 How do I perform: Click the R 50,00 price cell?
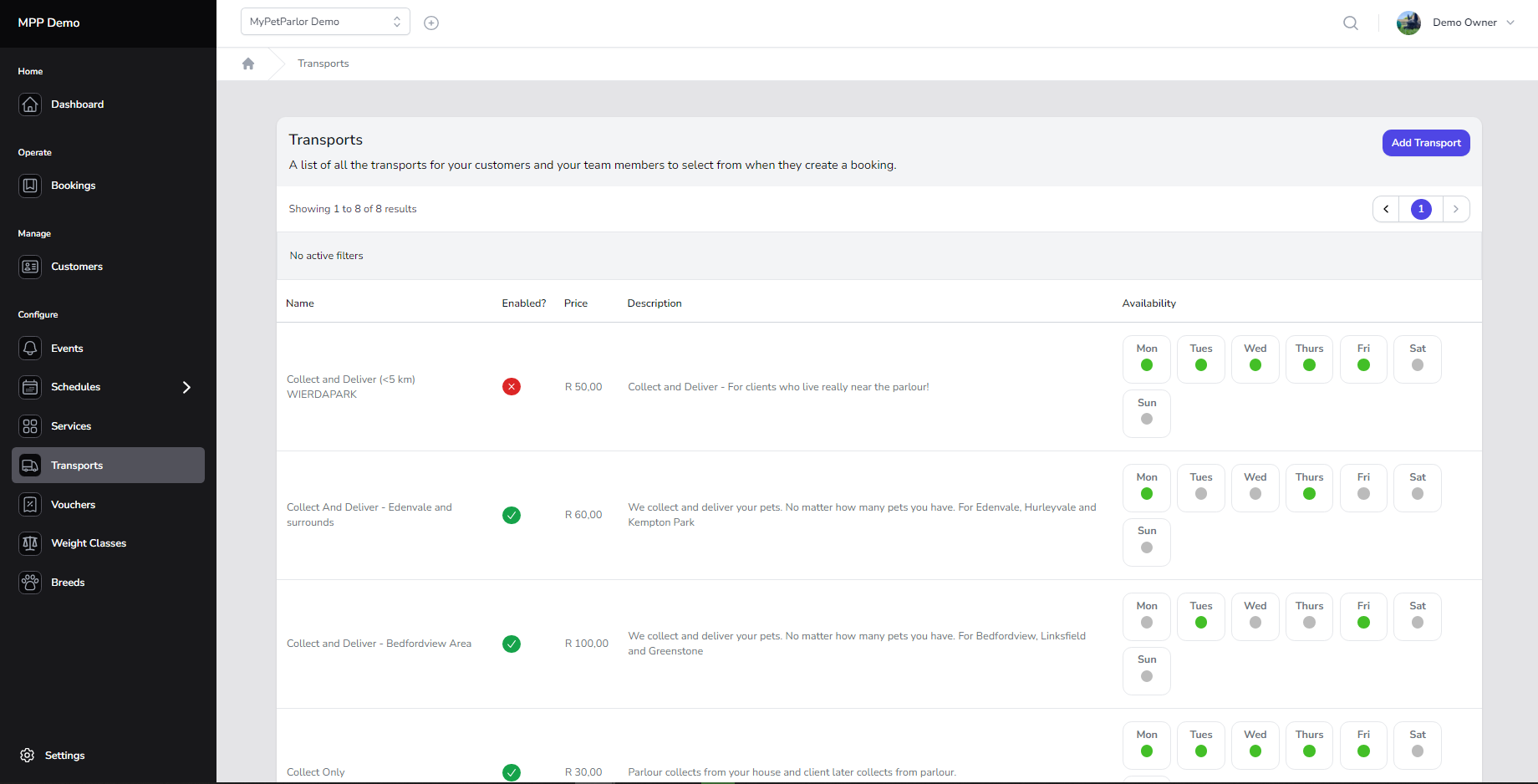(x=583, y=387)
